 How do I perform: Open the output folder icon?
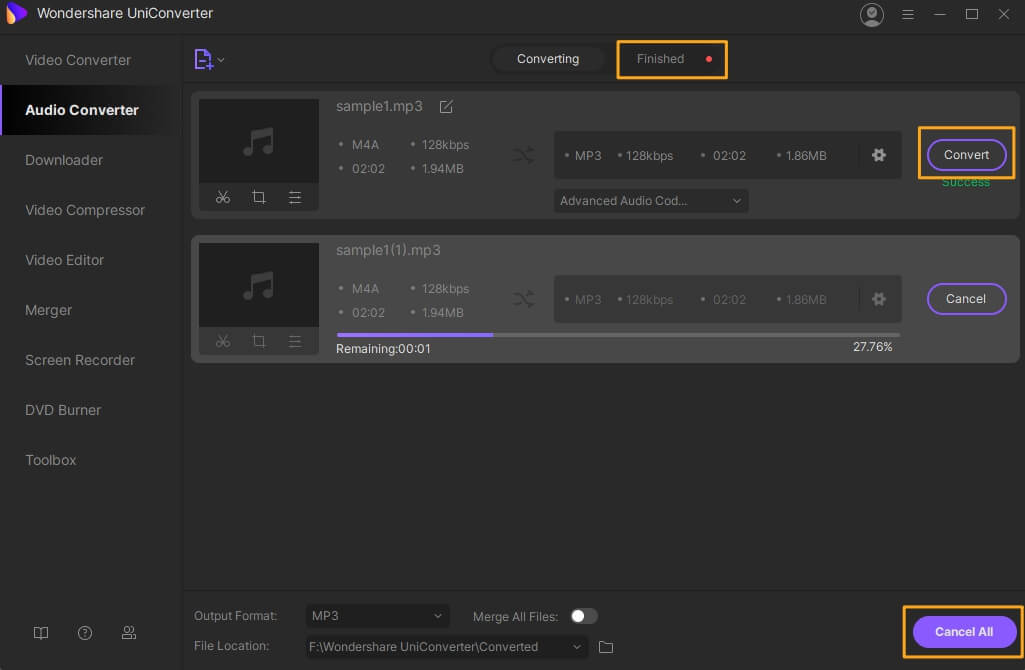click(606, 647)
